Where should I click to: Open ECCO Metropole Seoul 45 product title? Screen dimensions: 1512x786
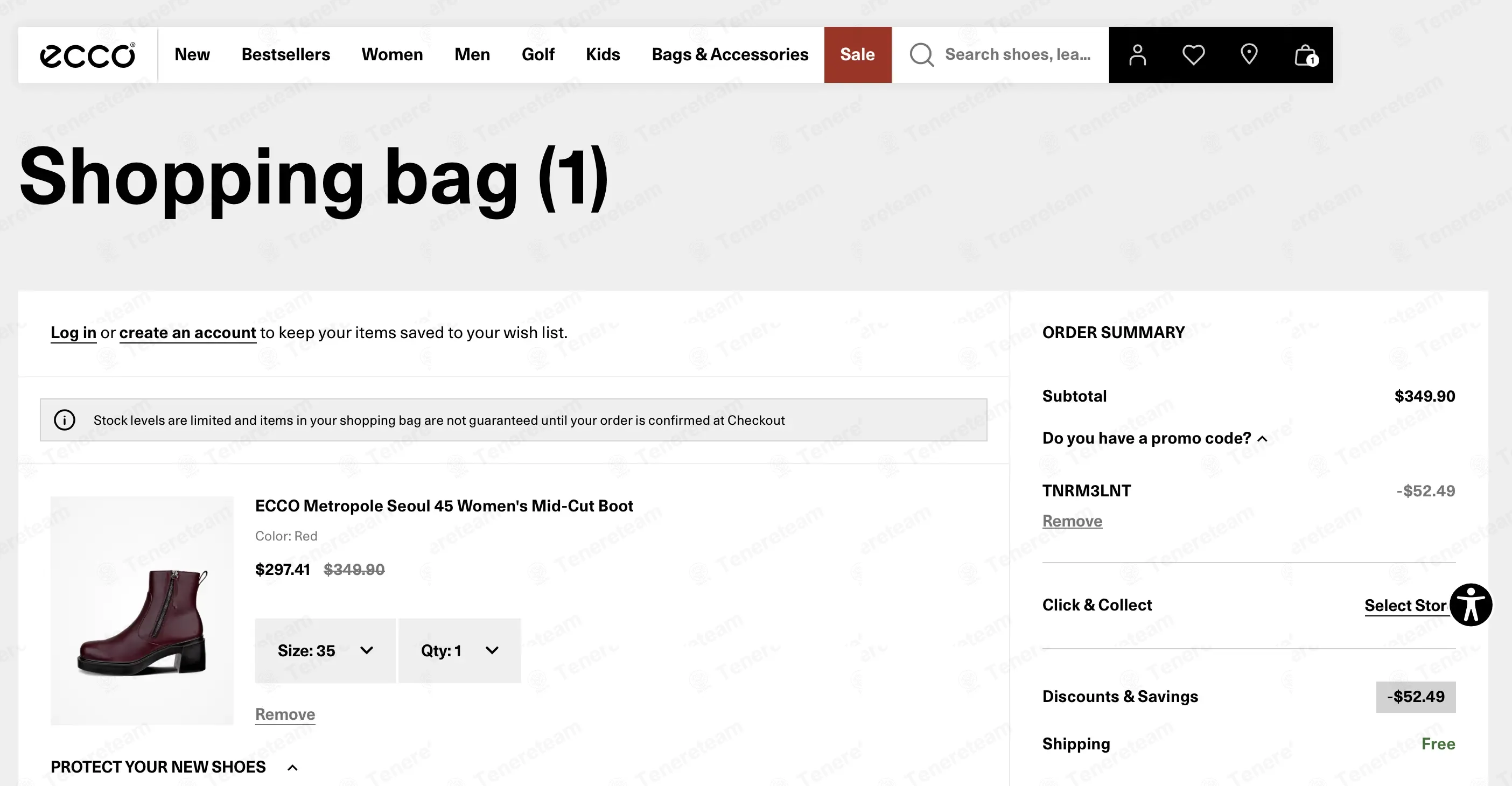tap(444, 506)
